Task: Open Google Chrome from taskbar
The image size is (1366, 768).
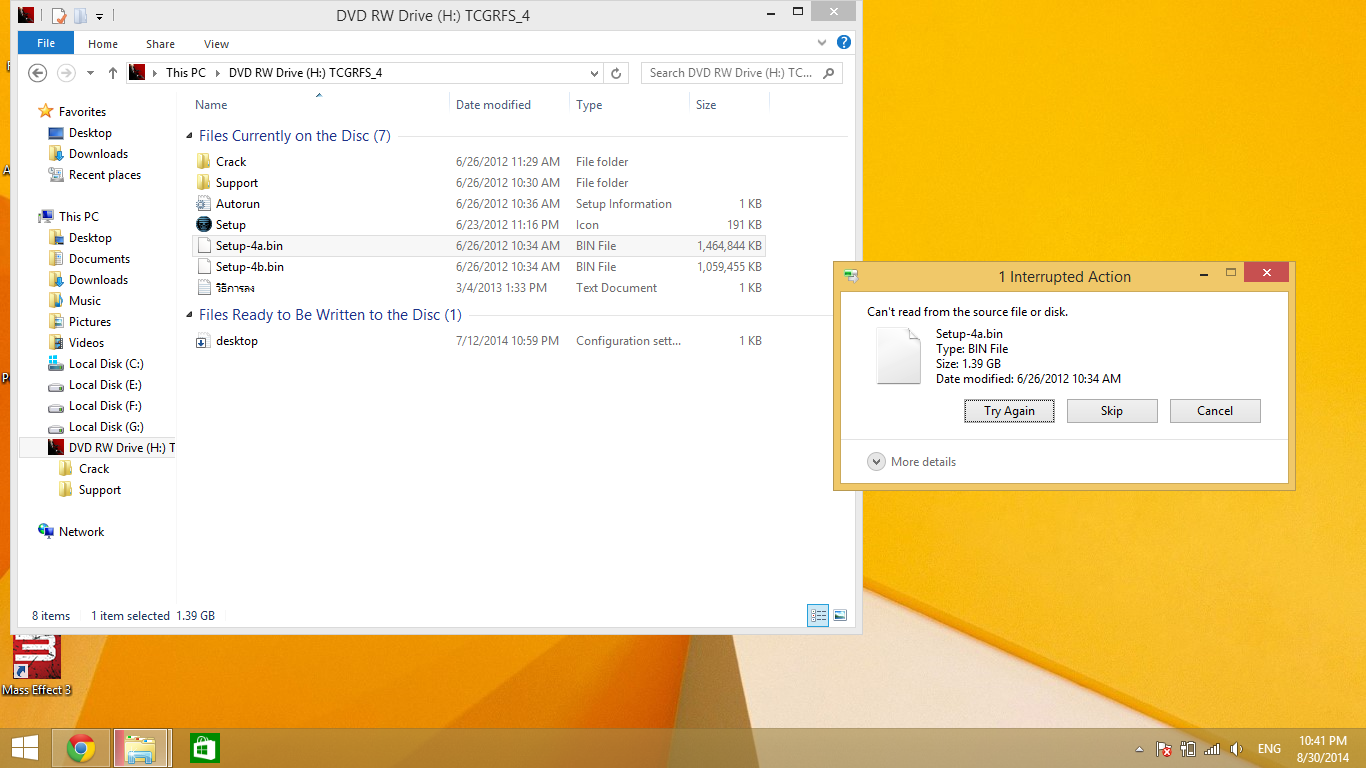Action: tap(81, 748)
